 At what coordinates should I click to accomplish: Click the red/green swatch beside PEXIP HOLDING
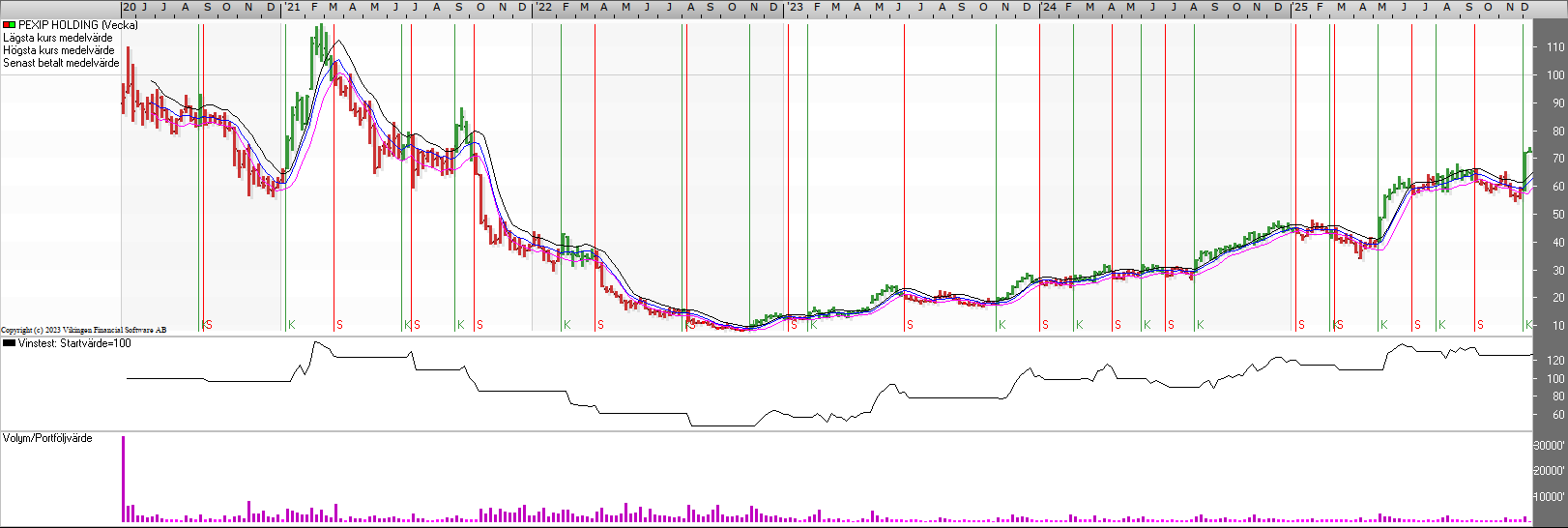(9, 25)
